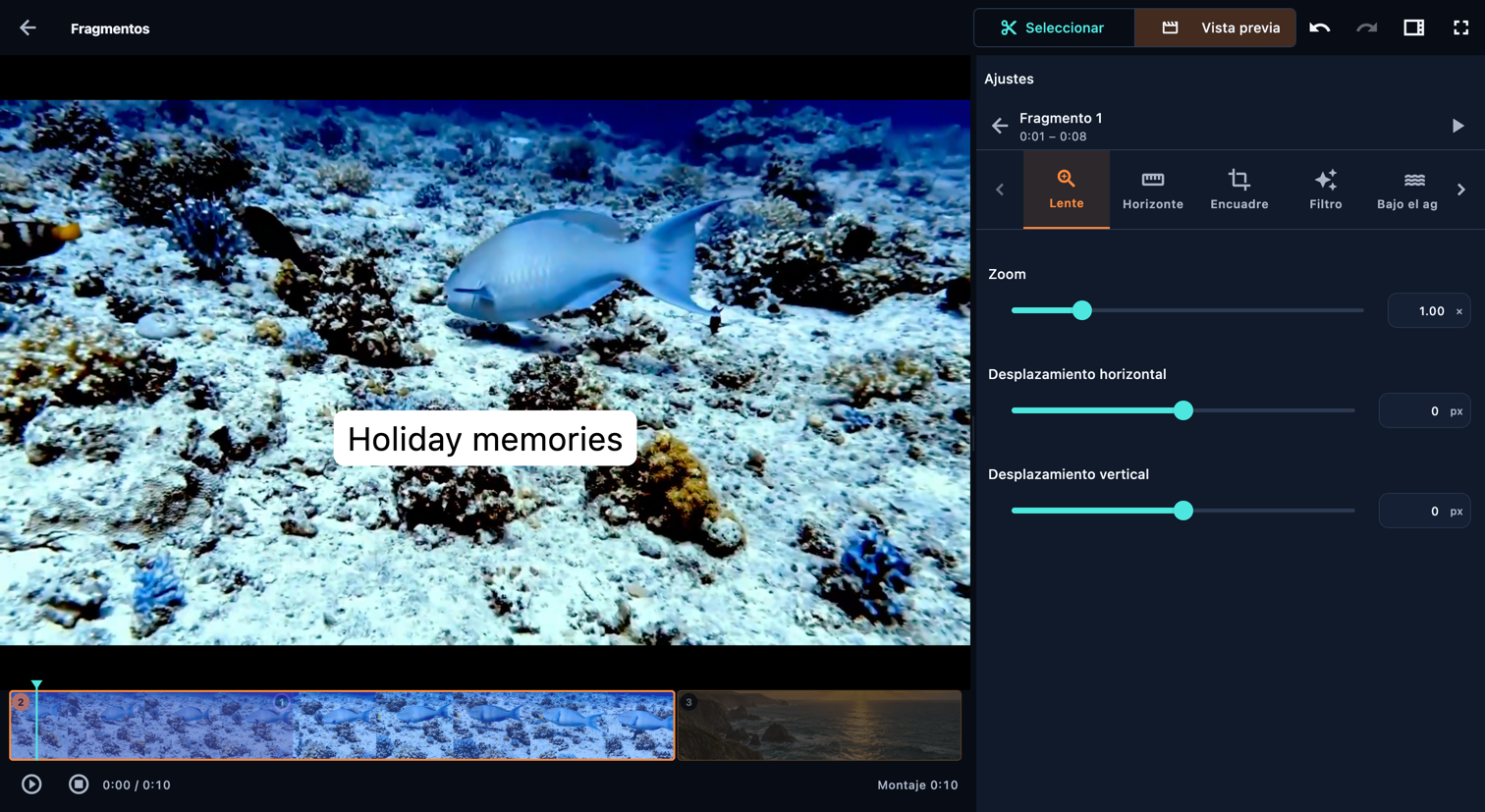Click the Fragmento 1 title text
Viewport: 1485px width, 812px height.
tap(1061, 118)
